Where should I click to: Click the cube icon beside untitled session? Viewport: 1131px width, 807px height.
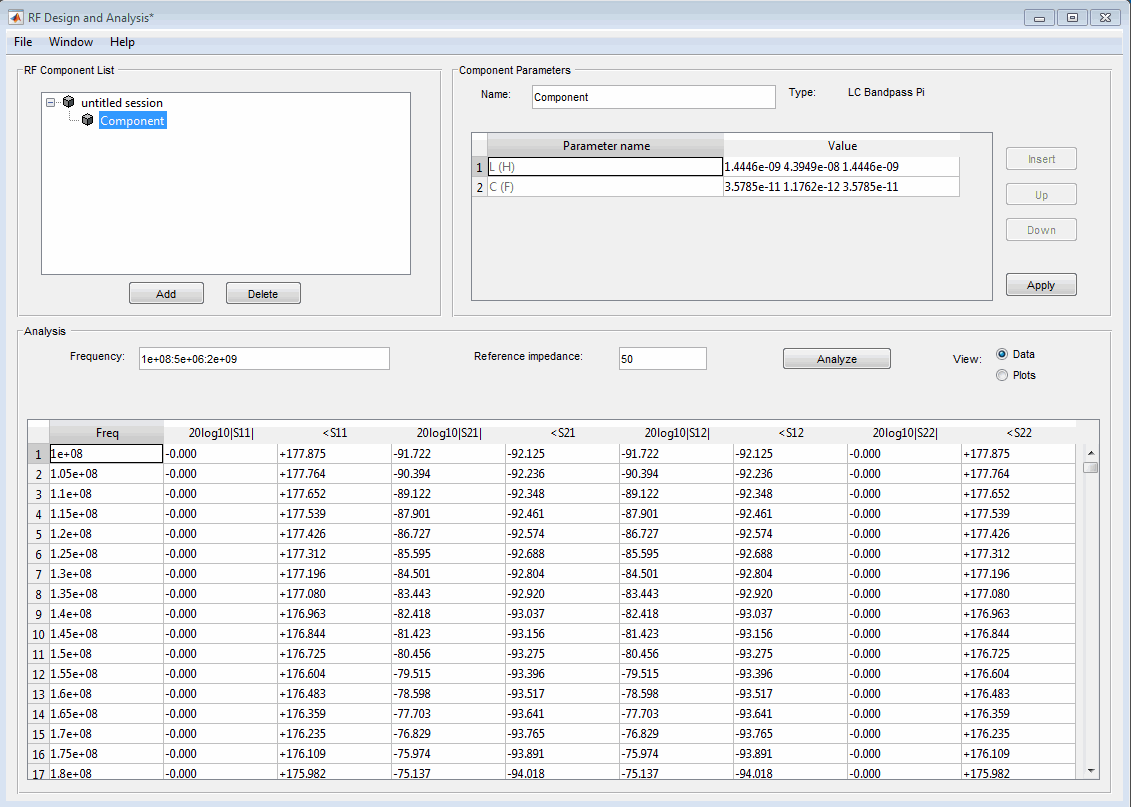[x=69, y=102]
